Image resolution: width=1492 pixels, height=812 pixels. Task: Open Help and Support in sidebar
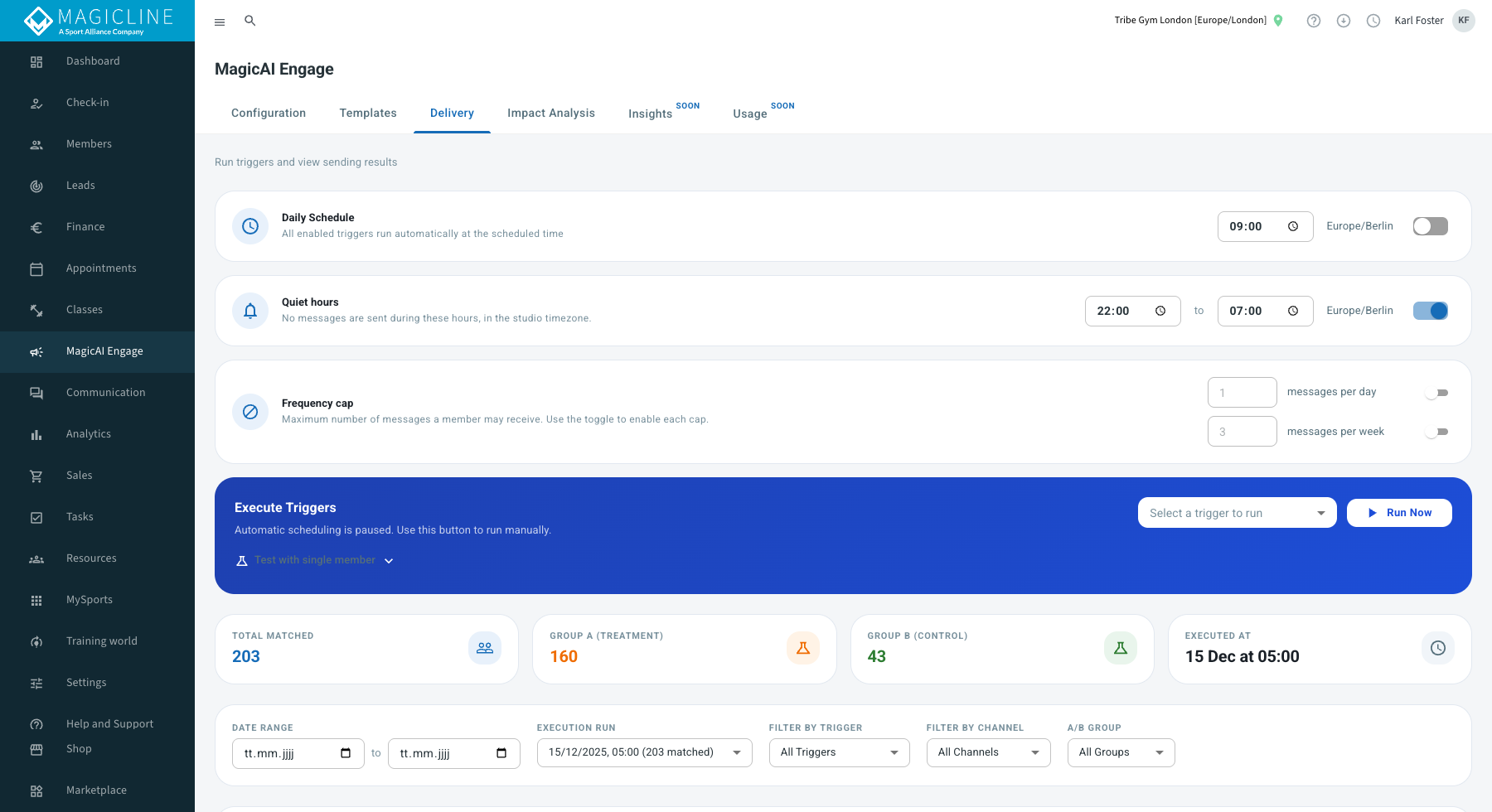(x=97, y=724)
